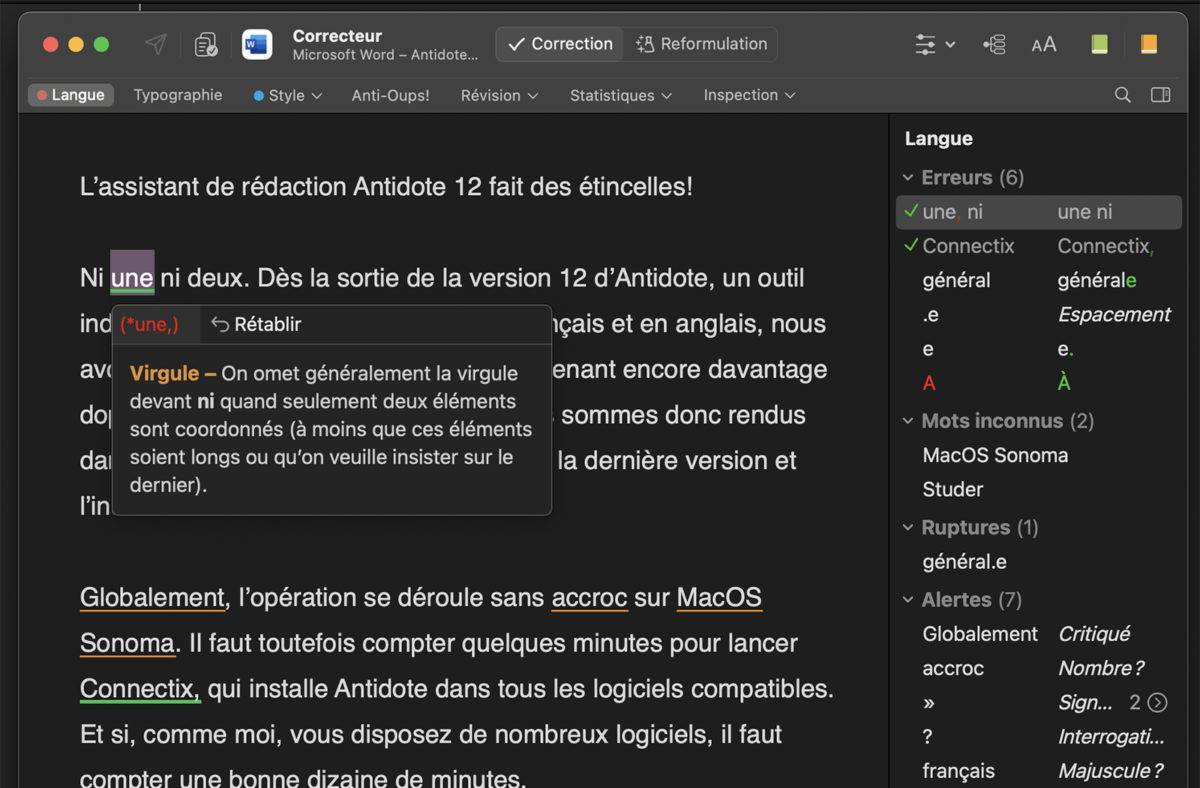Select the 'français Majuscule?' alert row
The height and width of the screenshot is (788, 1200).
pos(1039,771)
